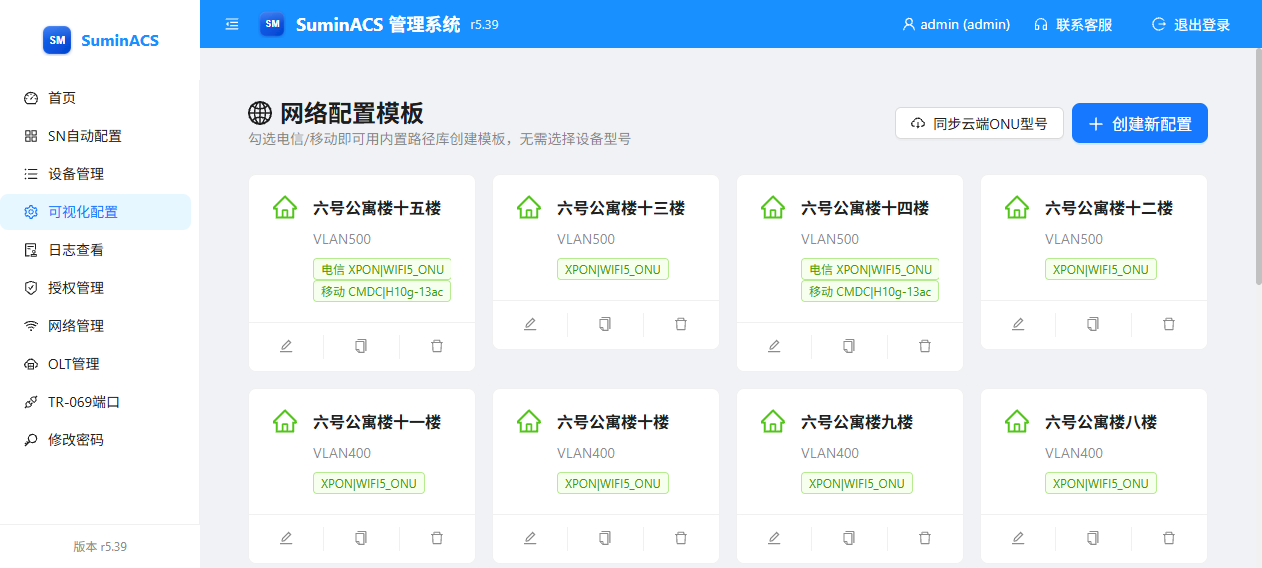Viewport: 1262px width, 568px height.
Task: Click the house icon on 六号公寓楼十二楼 card
Action: tap(1017, 207)
